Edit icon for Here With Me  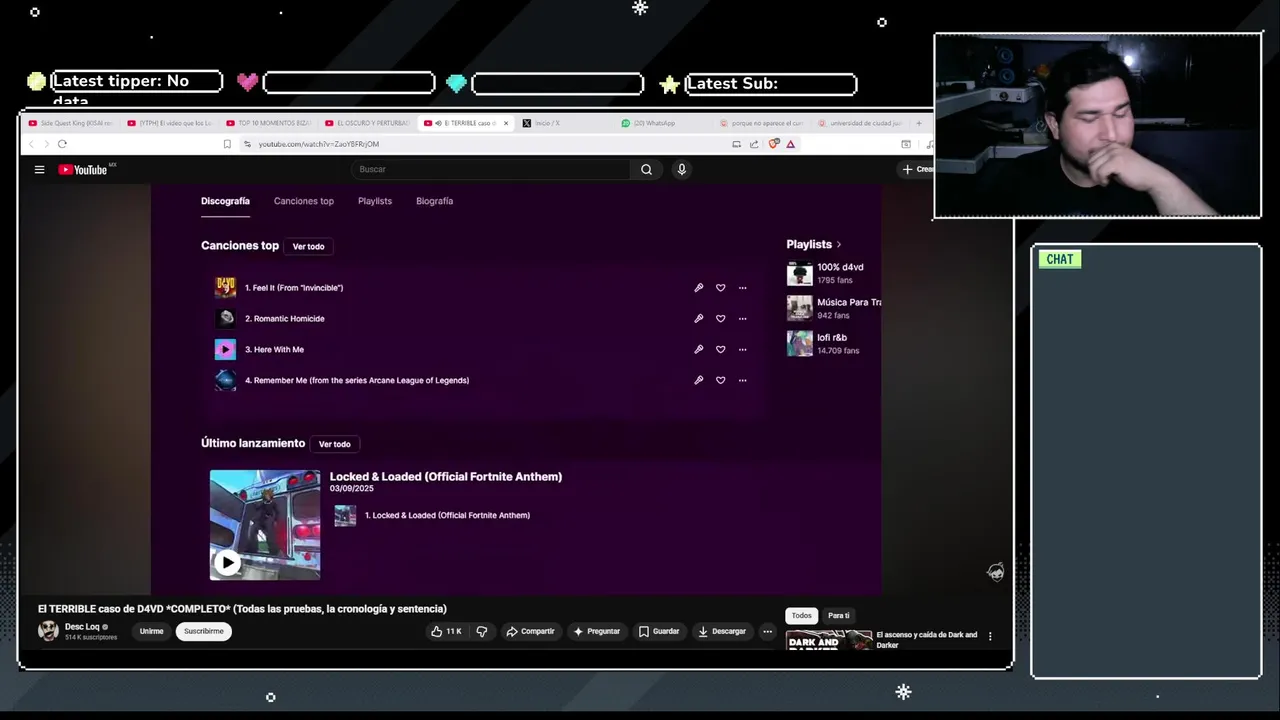click(x=699, y=350)
